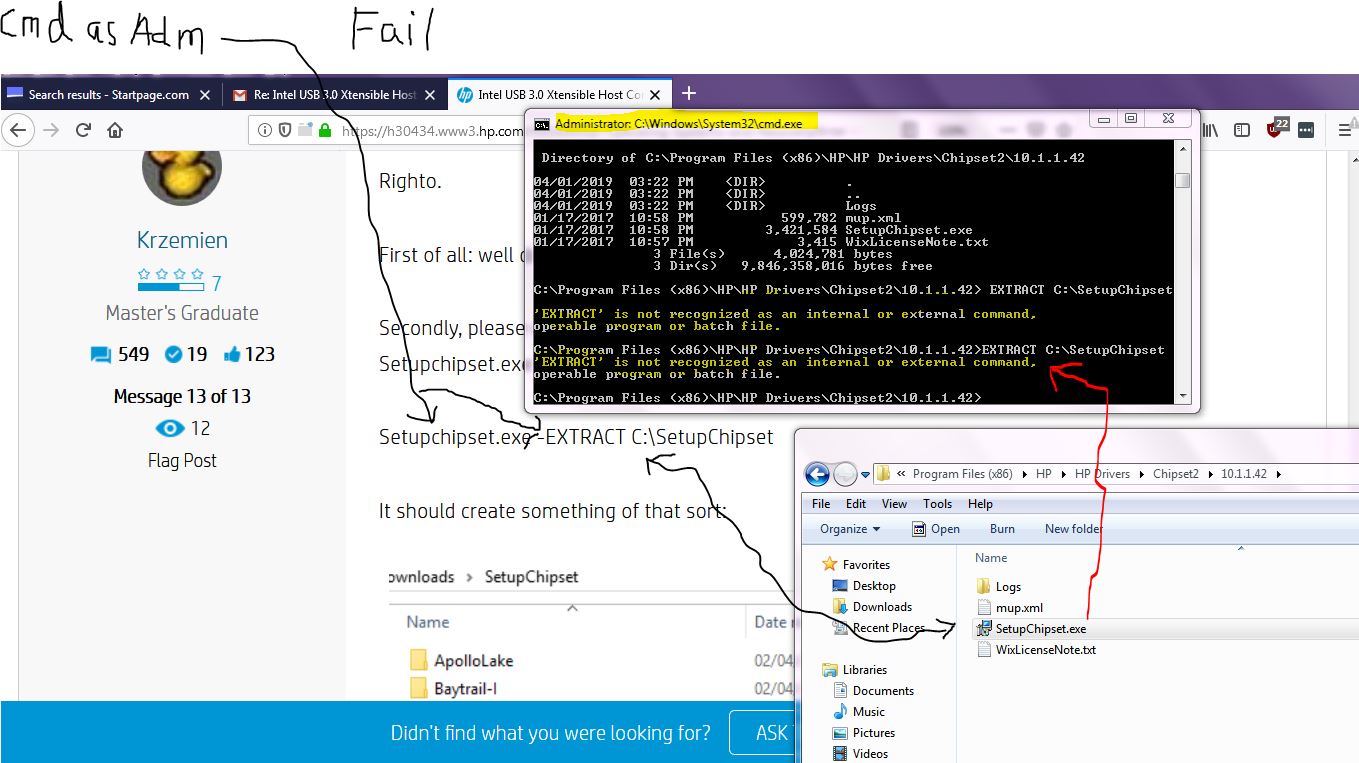
Task: Open the recent pages dropdown arrow in Explorer
Action: tap(866, 475)
